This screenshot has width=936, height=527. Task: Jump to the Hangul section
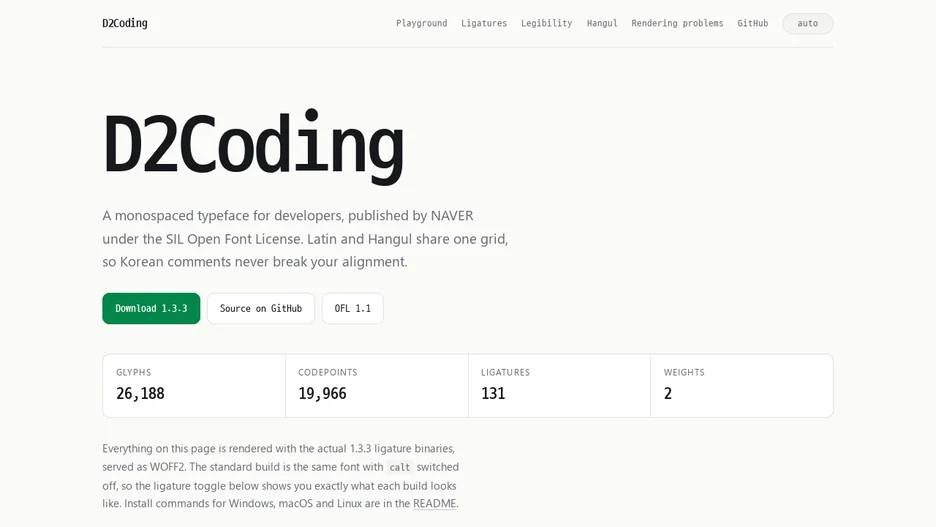[602, 23]
